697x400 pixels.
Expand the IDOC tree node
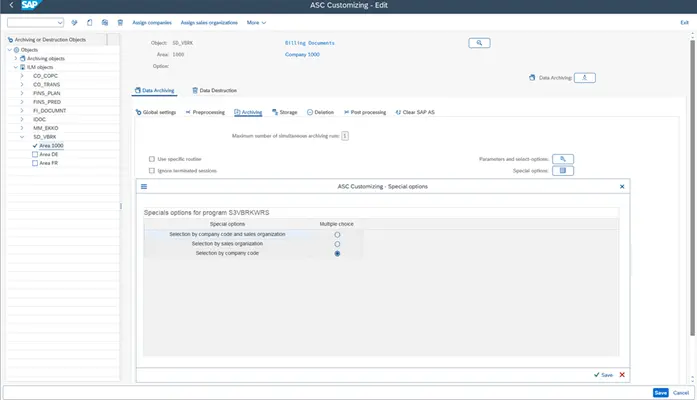point(22,120)
